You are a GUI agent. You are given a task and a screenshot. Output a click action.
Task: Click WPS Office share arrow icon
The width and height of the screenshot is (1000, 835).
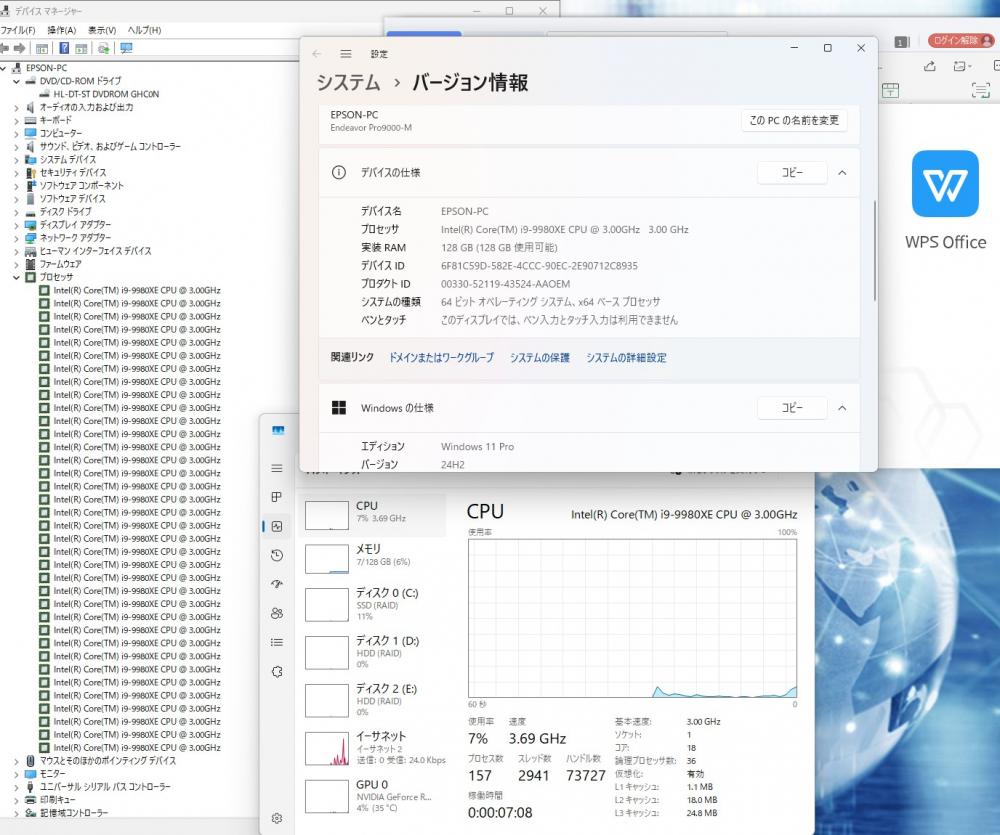pyautogui.click(x=930, y=66)
